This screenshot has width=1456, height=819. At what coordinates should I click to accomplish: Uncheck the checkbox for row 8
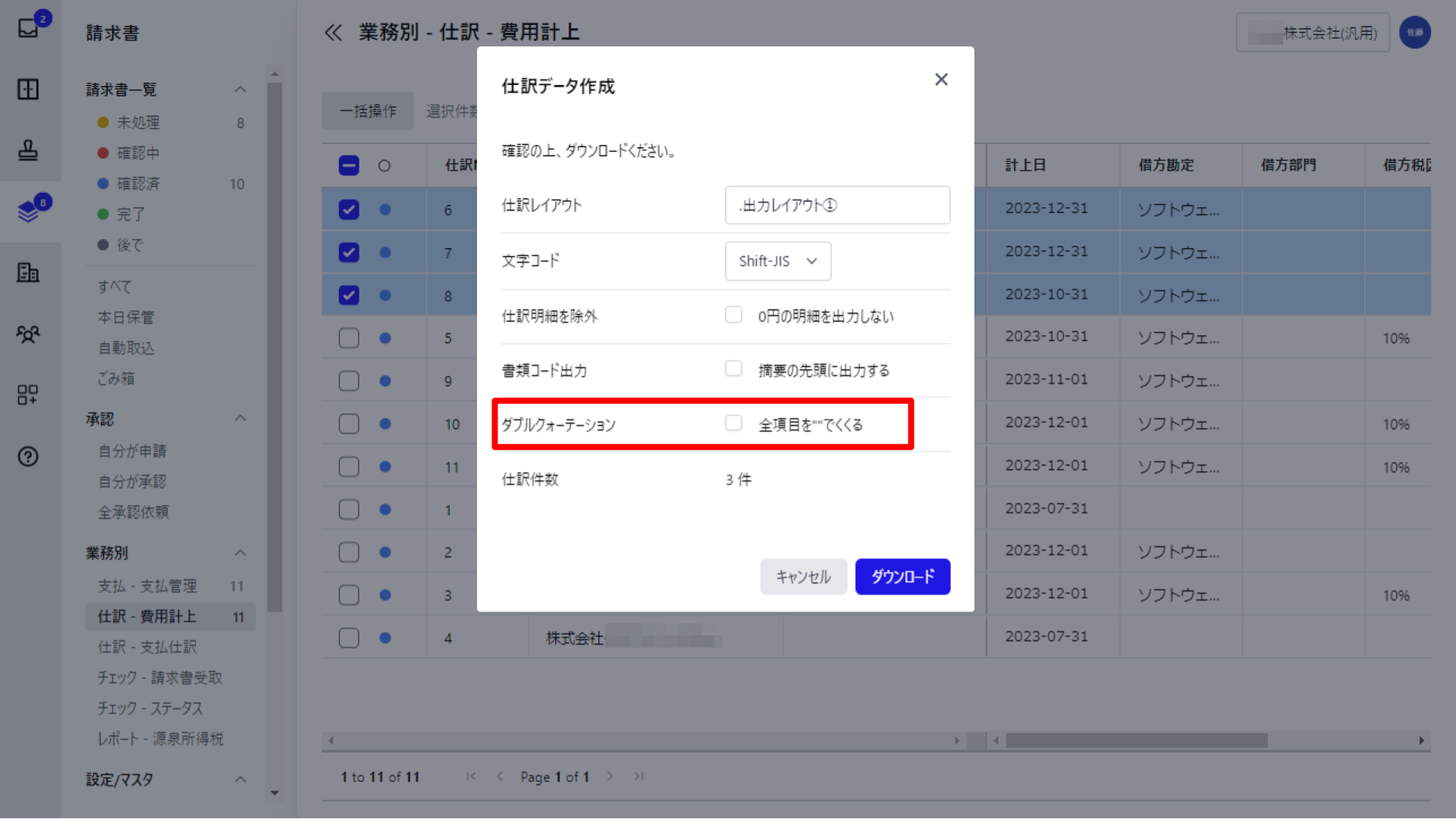click(x=349, y=295)
